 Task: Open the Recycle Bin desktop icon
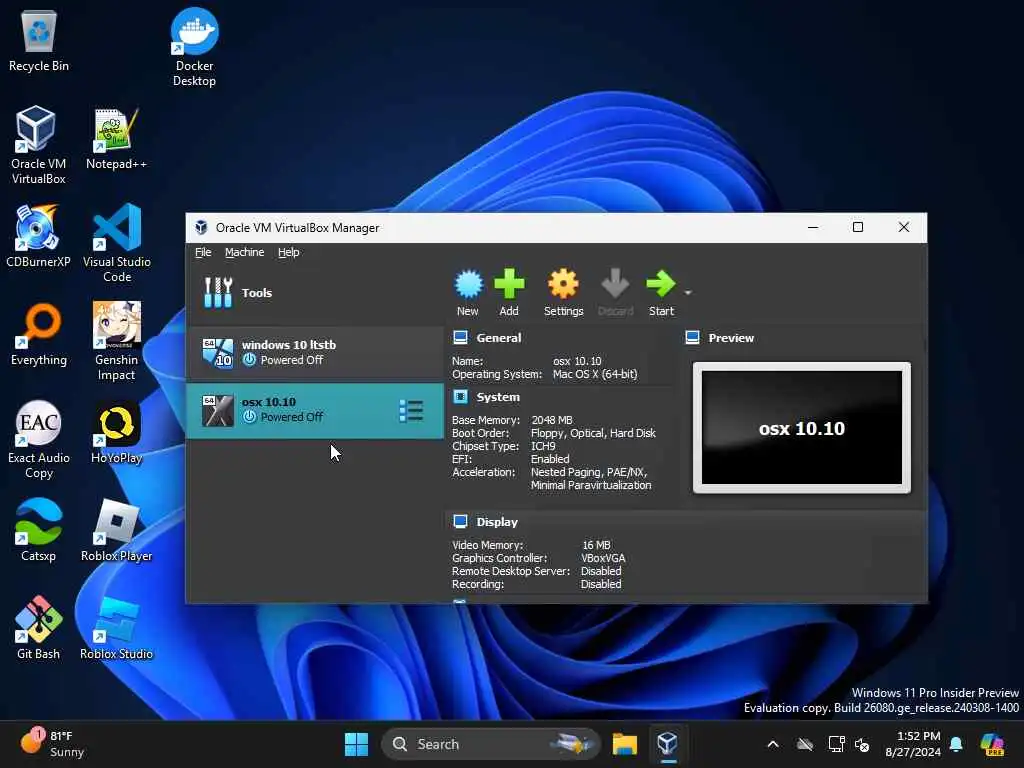point(39,40)
